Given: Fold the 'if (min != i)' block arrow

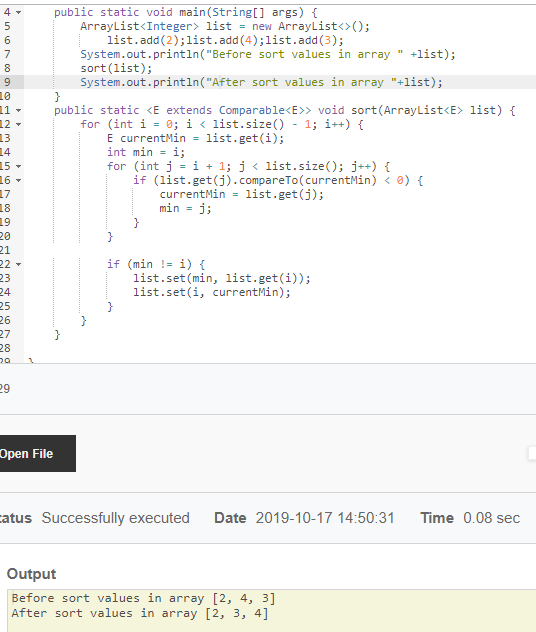Looking at the screenshot, I should point(19,264).
